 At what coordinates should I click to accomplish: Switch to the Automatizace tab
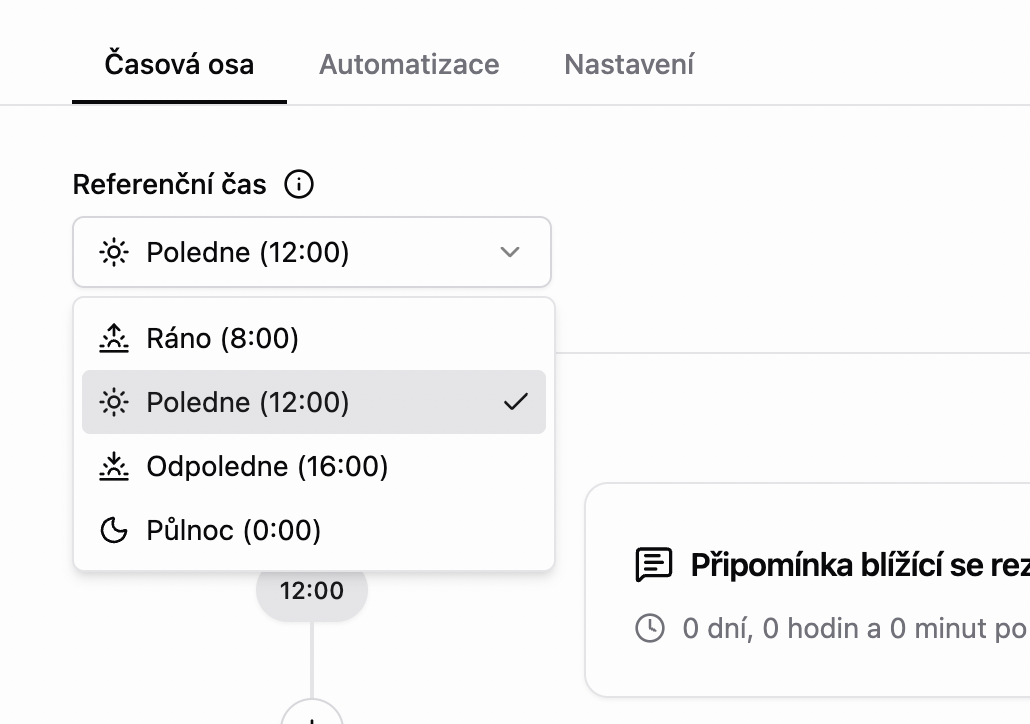409,64
